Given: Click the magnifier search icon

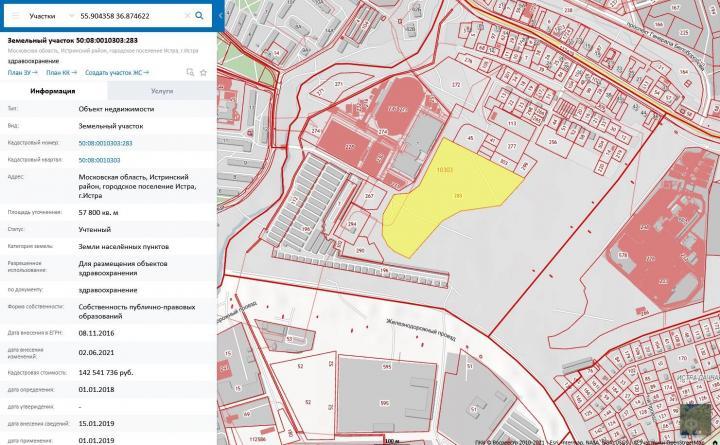Looking at the screenshot, I should 200,16.
